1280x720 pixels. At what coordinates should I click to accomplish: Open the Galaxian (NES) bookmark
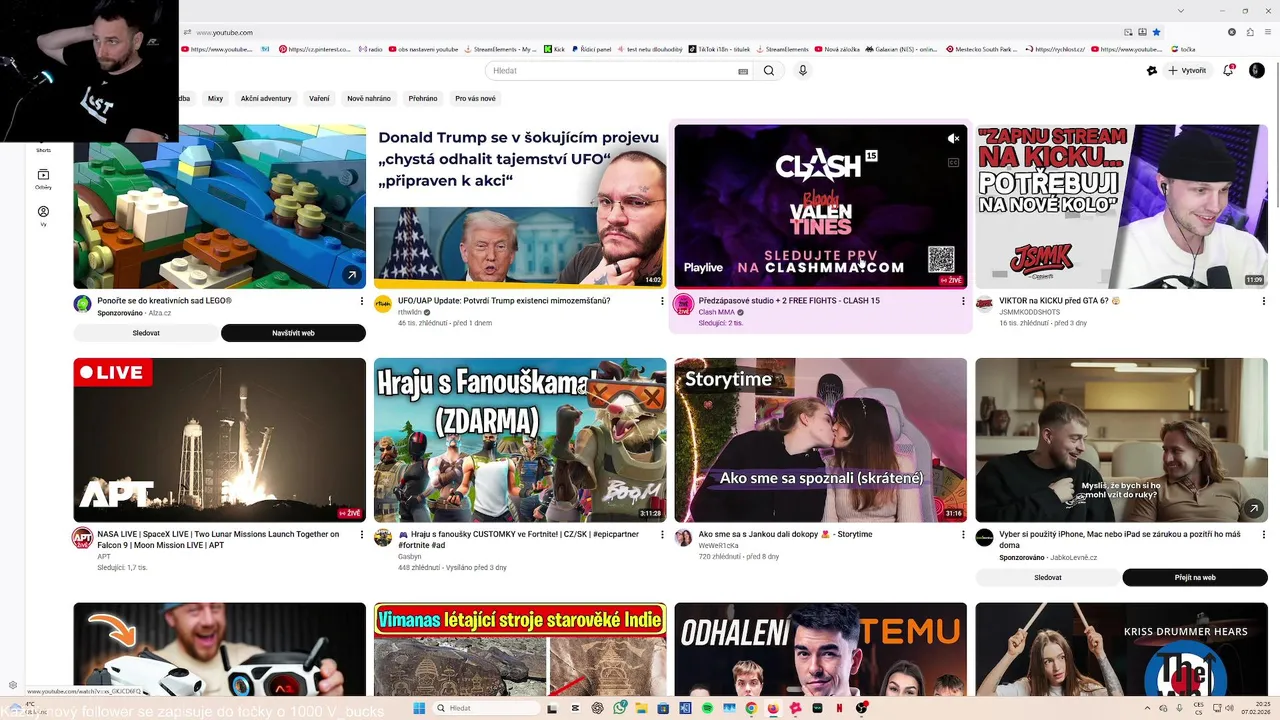902,49
